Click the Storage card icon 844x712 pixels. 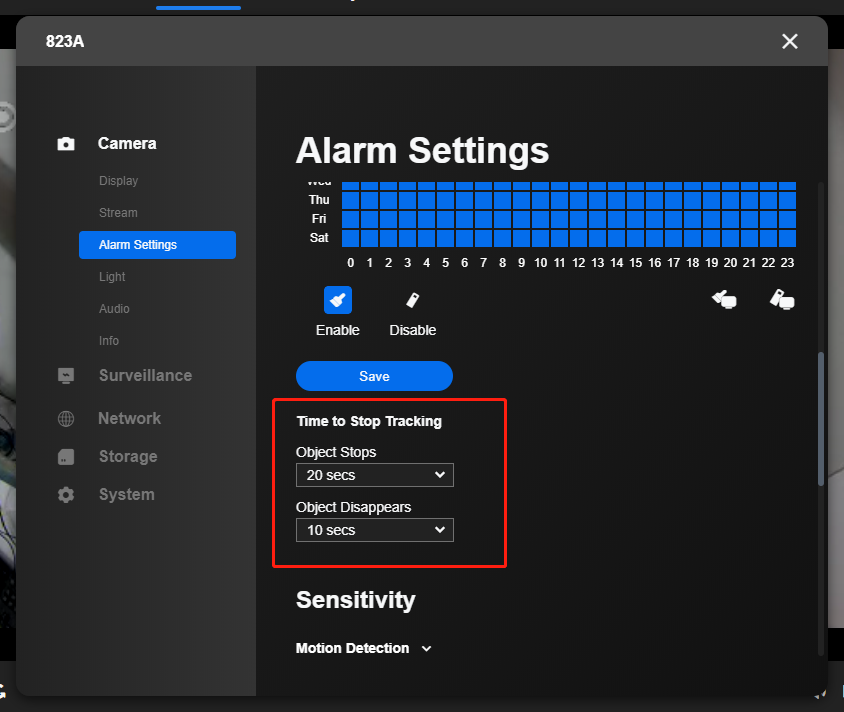pos(66,456)
